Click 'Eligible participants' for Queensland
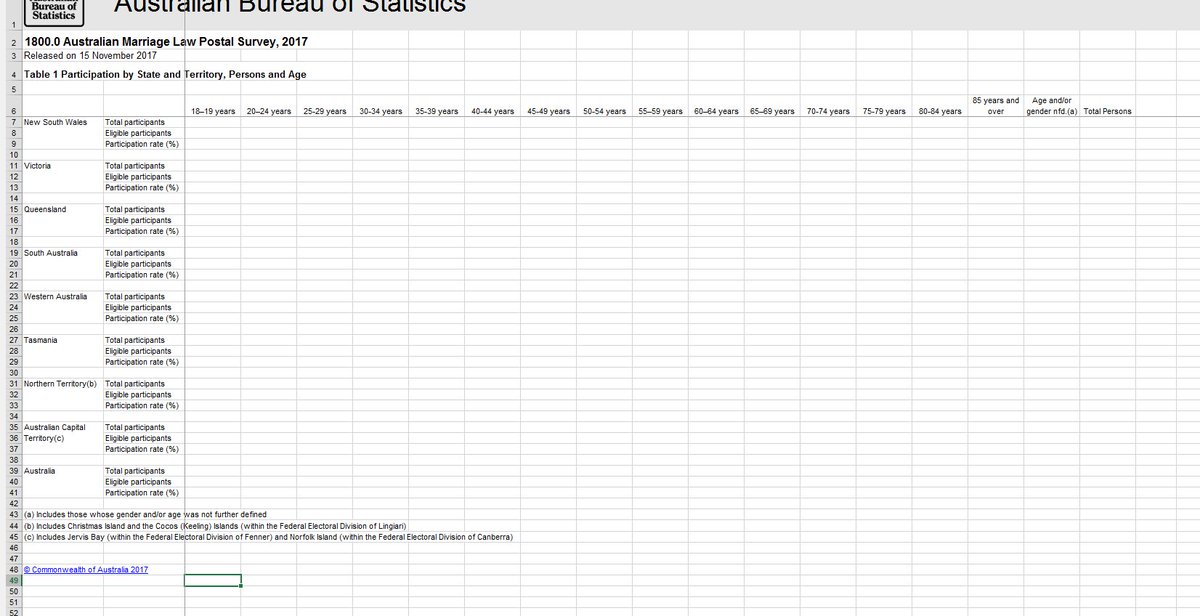This screenshot has width=1200, height=616. coord(138,220)
